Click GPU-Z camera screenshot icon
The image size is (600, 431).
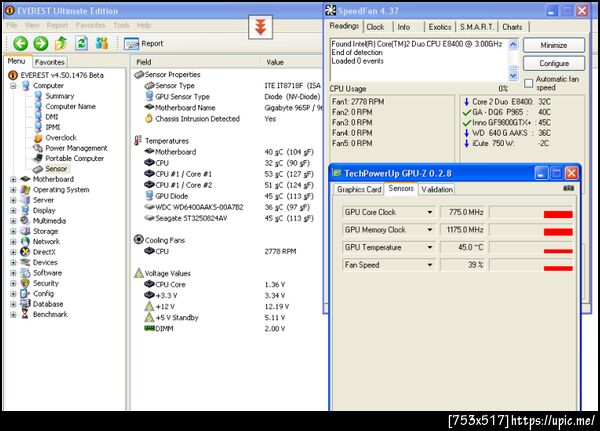(569, 188)
